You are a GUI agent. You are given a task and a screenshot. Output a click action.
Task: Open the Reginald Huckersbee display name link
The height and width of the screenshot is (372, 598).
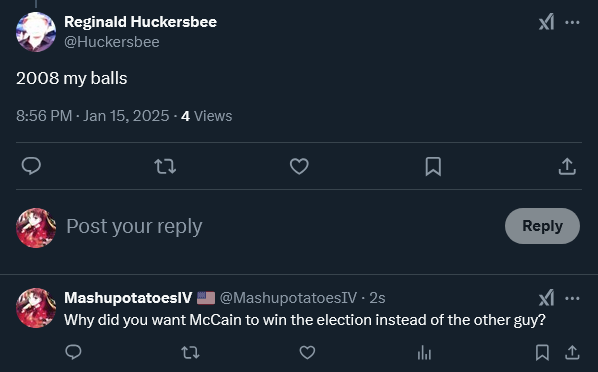140,22
